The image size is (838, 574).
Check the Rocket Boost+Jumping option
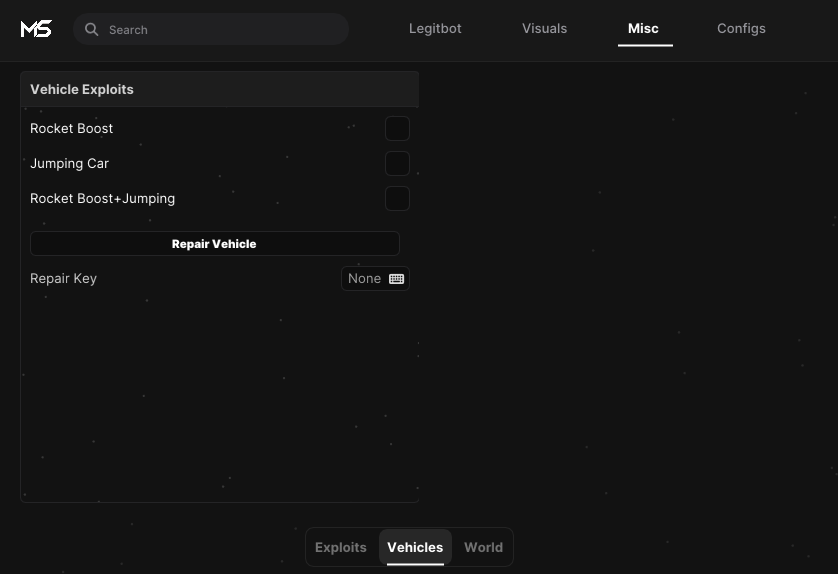pyautogui.click(x=398, y=198)
